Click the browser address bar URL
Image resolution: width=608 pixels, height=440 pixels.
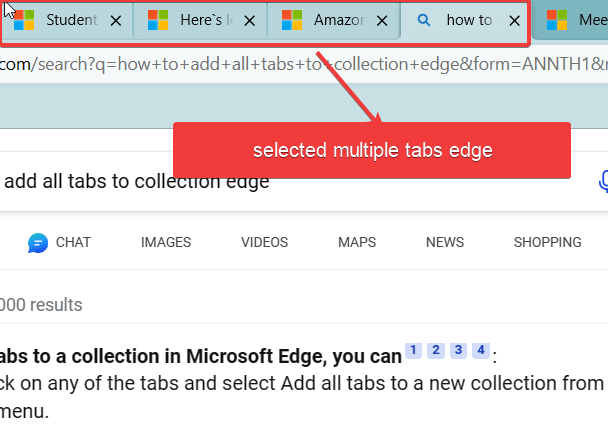click(x=300, y=64)
